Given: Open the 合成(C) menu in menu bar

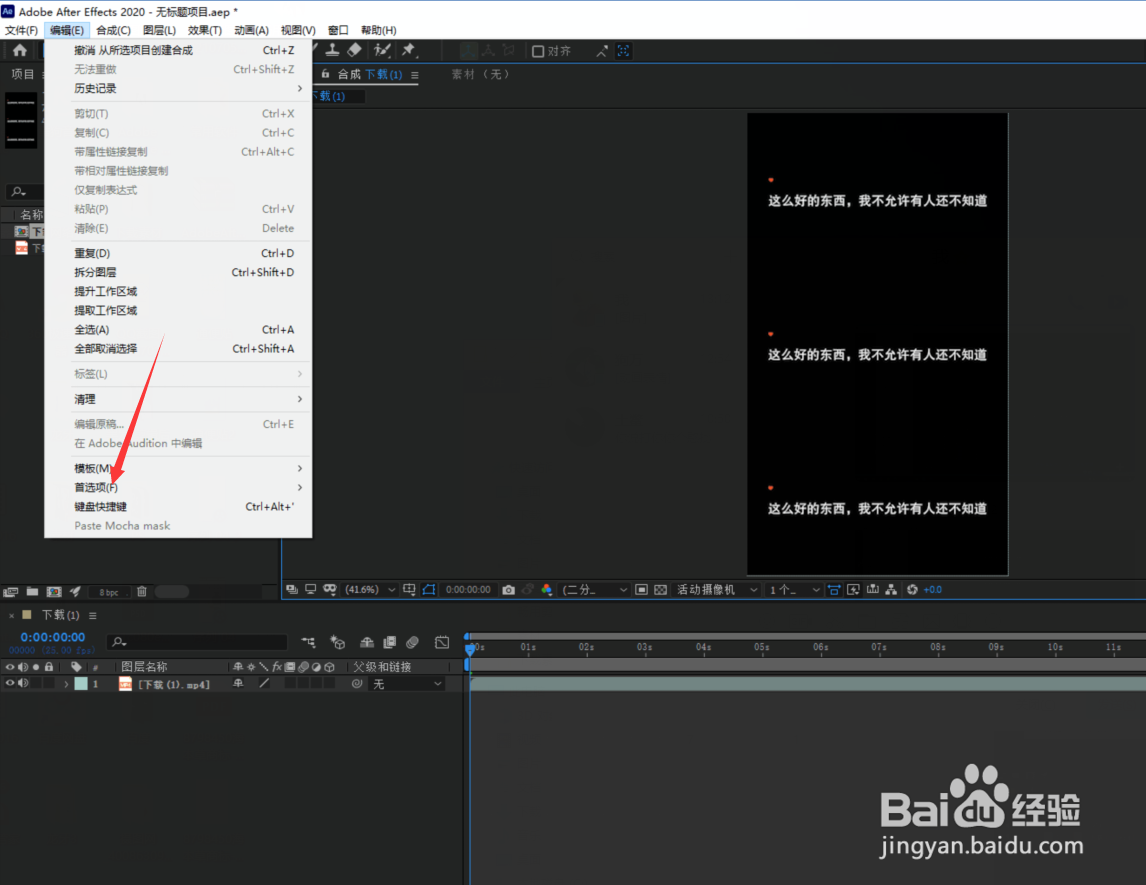Looking at the screenshot, I should click(113, 30).
